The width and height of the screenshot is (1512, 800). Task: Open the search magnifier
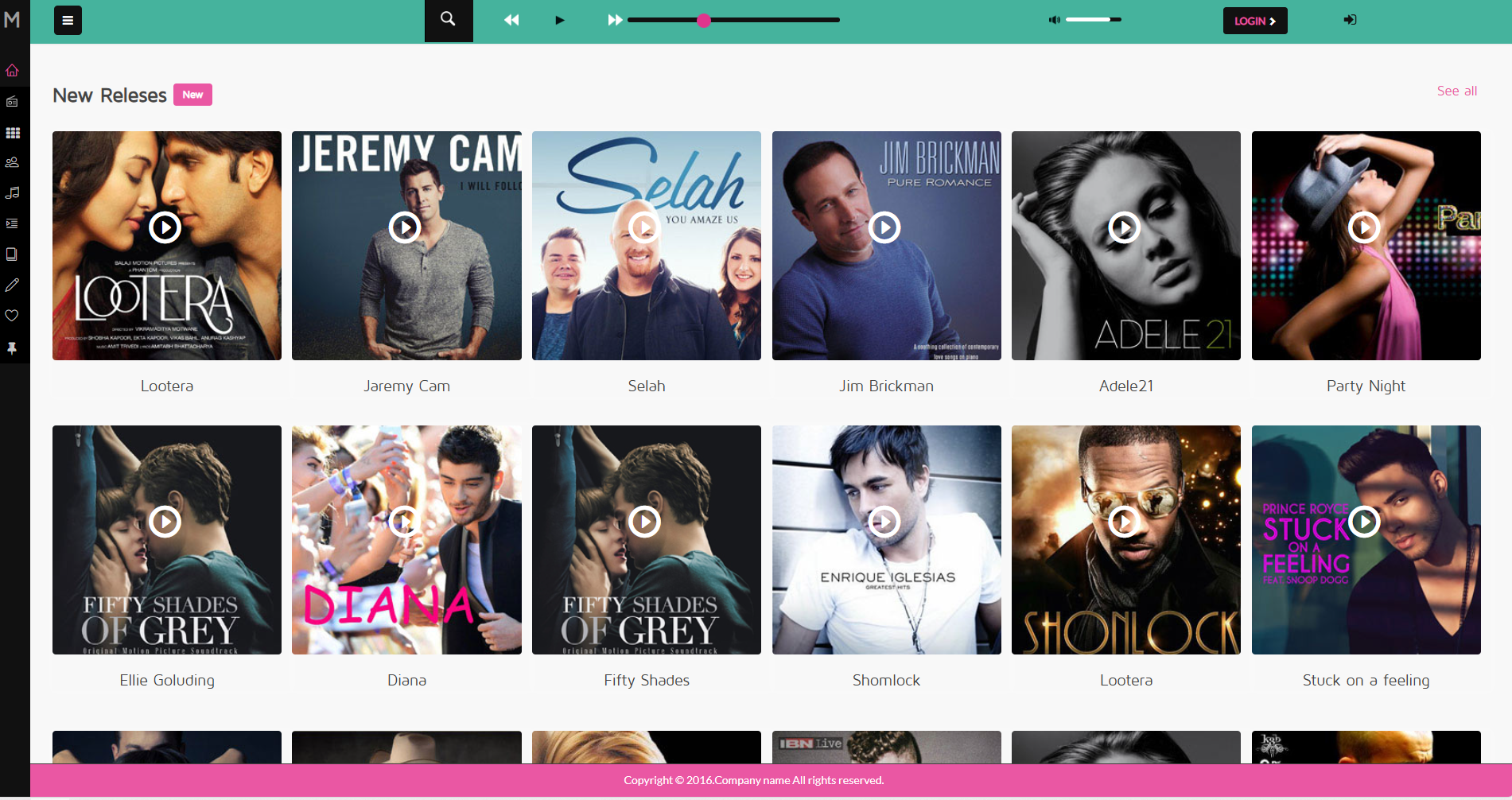448,19
